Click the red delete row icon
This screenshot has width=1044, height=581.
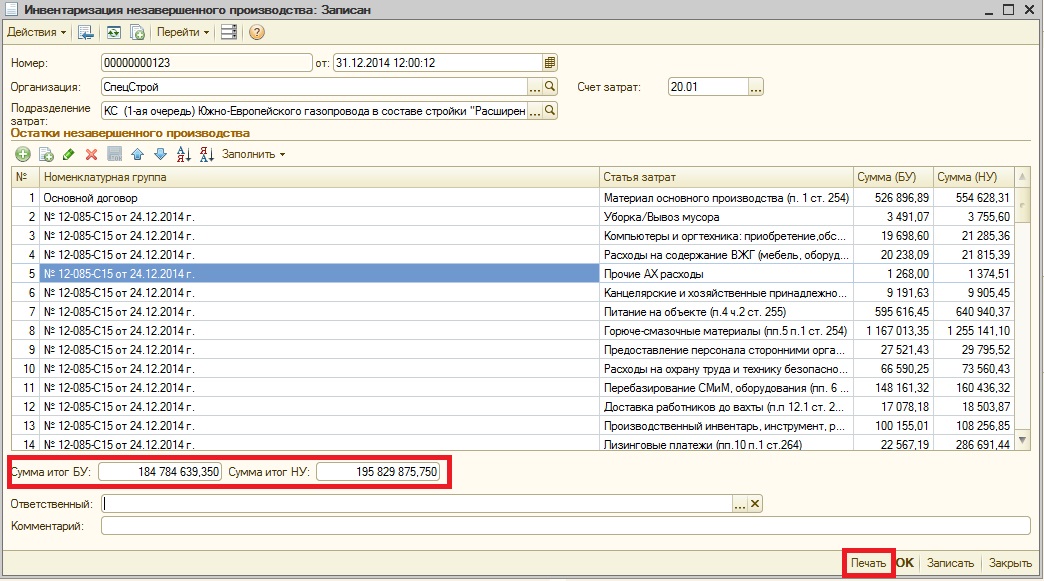(91, 154)
